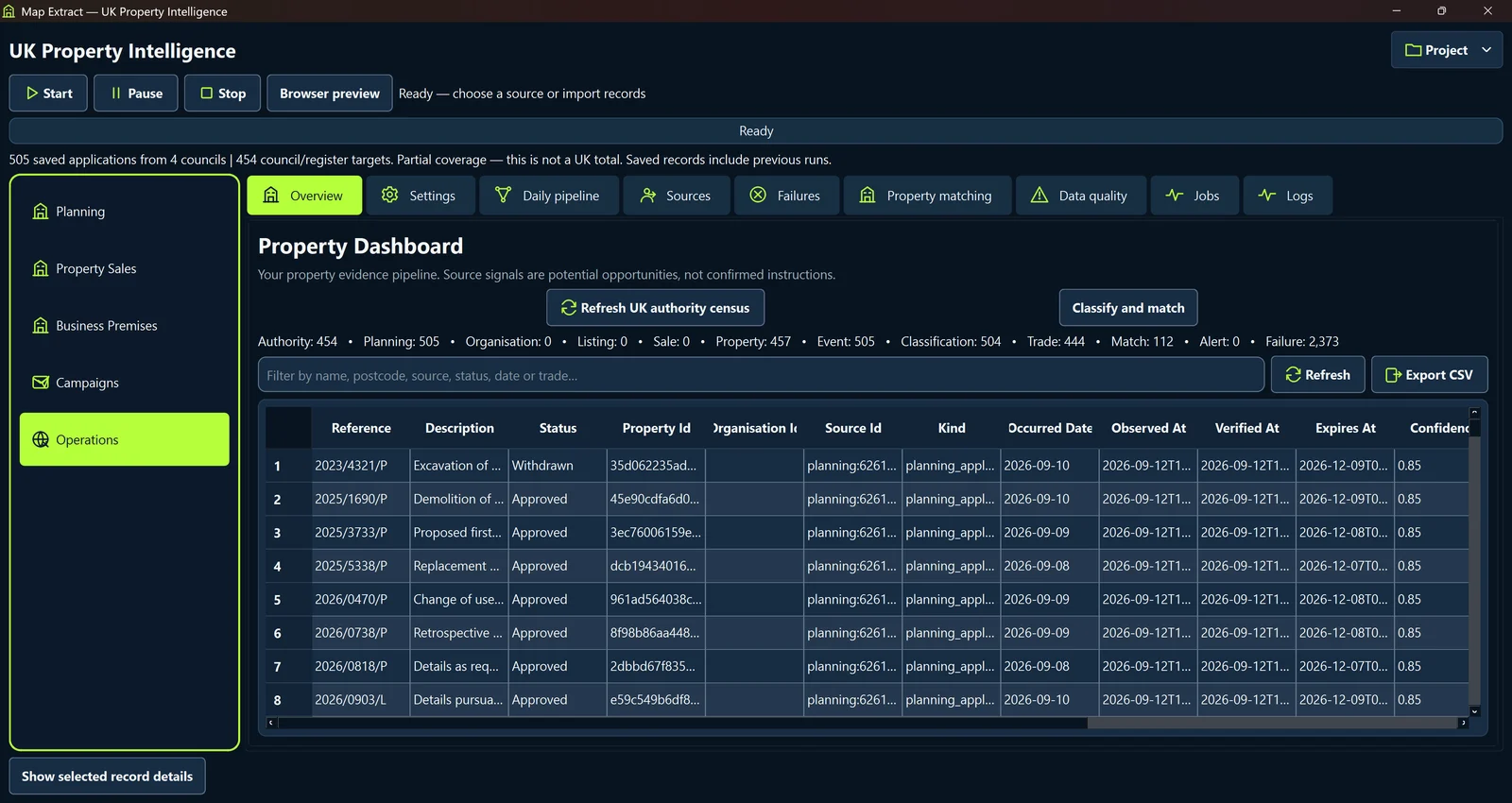Viewport: 1512px width, 803px height.
Task: Click the Project folder icon
Action: point(1413,50)
